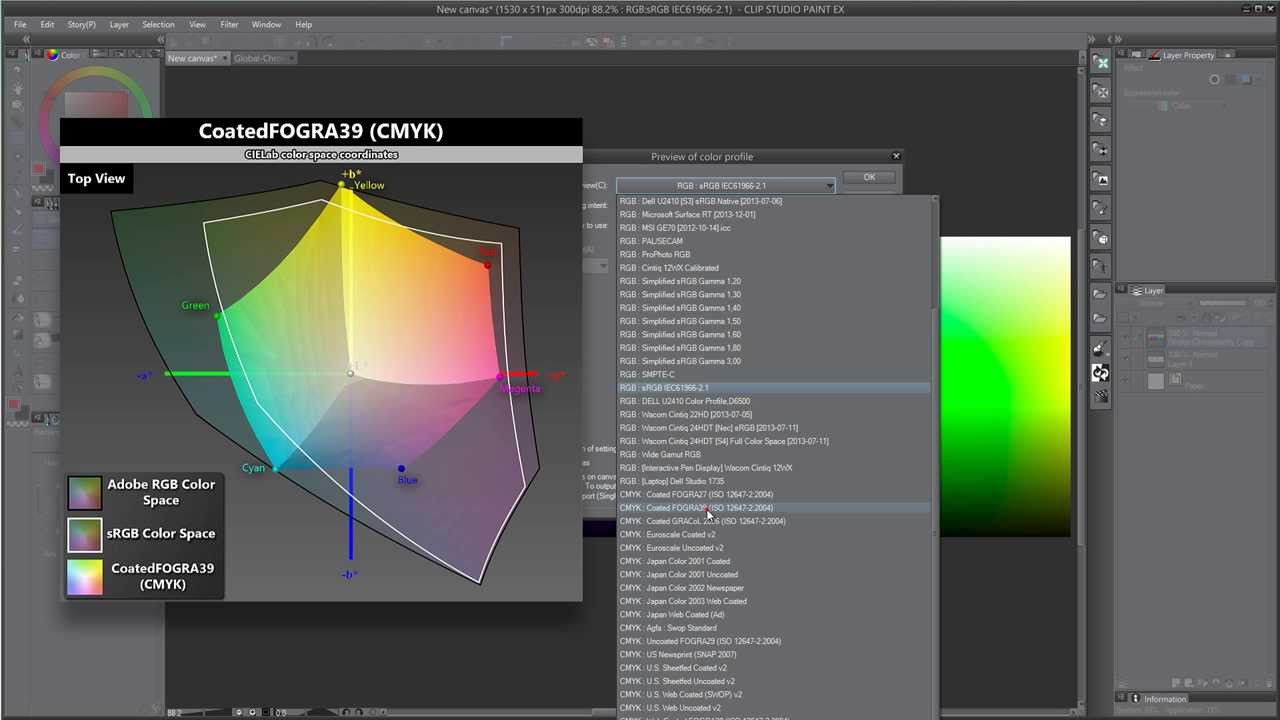Choose RGB : Wide Gamut RGB
The image size is (1280, 720).
774,454
